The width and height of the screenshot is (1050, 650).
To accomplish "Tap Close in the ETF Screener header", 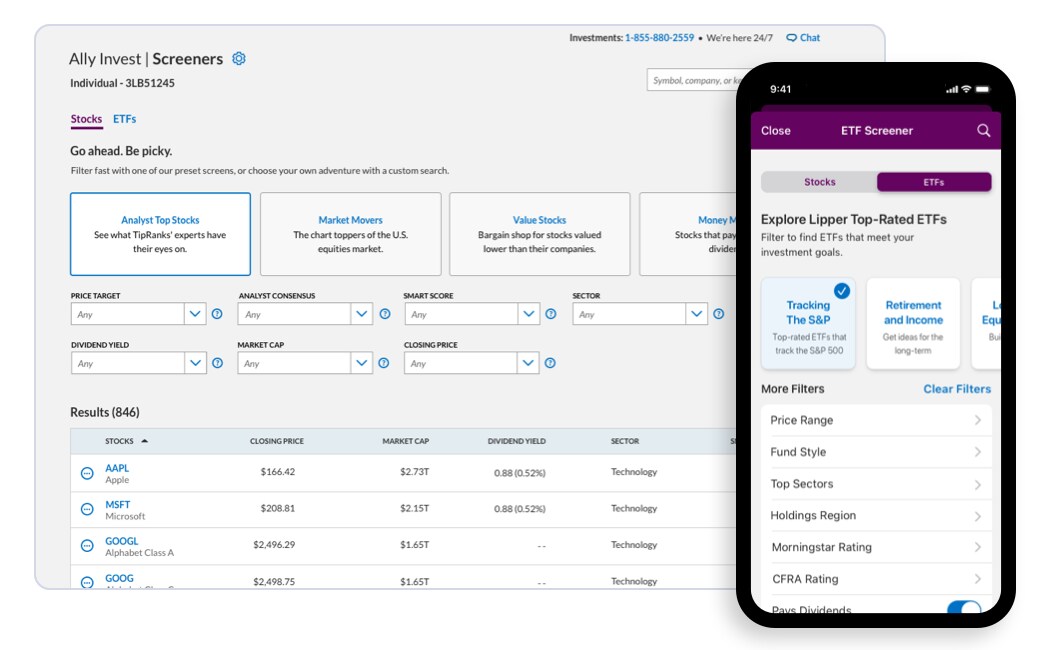I will [x=775, y=131].
